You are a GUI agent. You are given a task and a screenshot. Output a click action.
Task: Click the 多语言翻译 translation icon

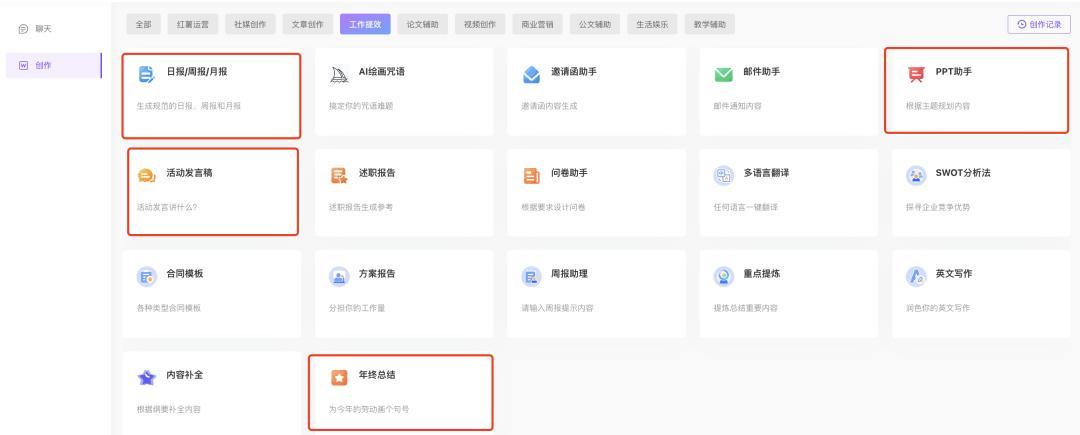click(x=723, y=176)
